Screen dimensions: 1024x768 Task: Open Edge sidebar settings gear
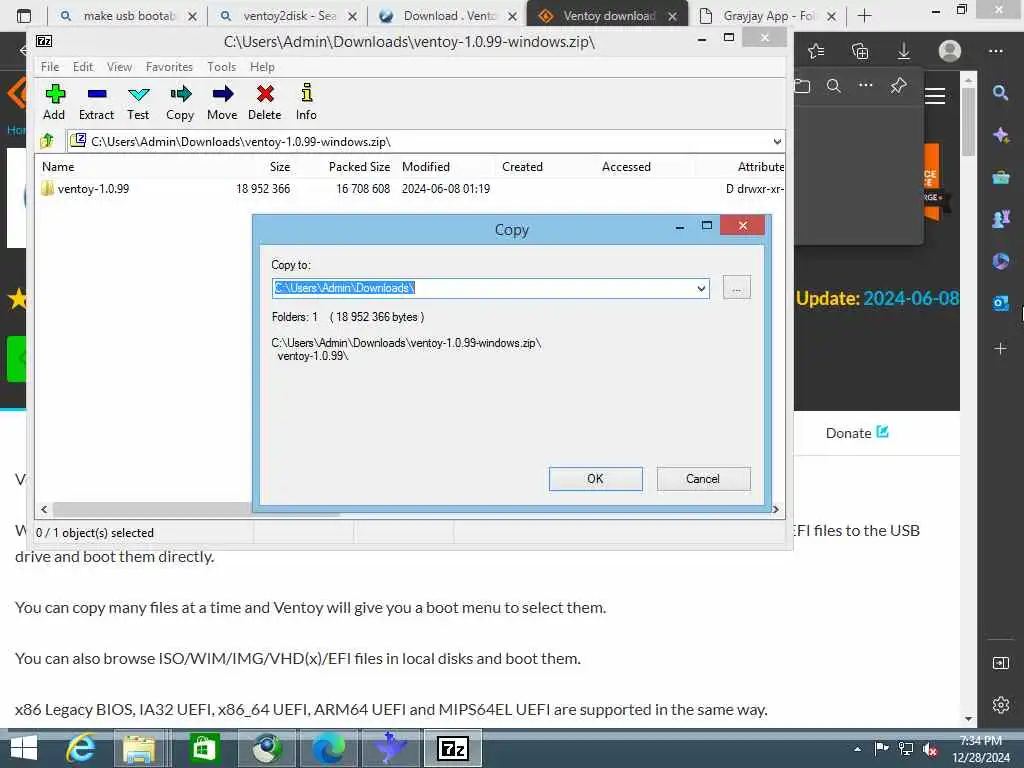pos(1000,705)
